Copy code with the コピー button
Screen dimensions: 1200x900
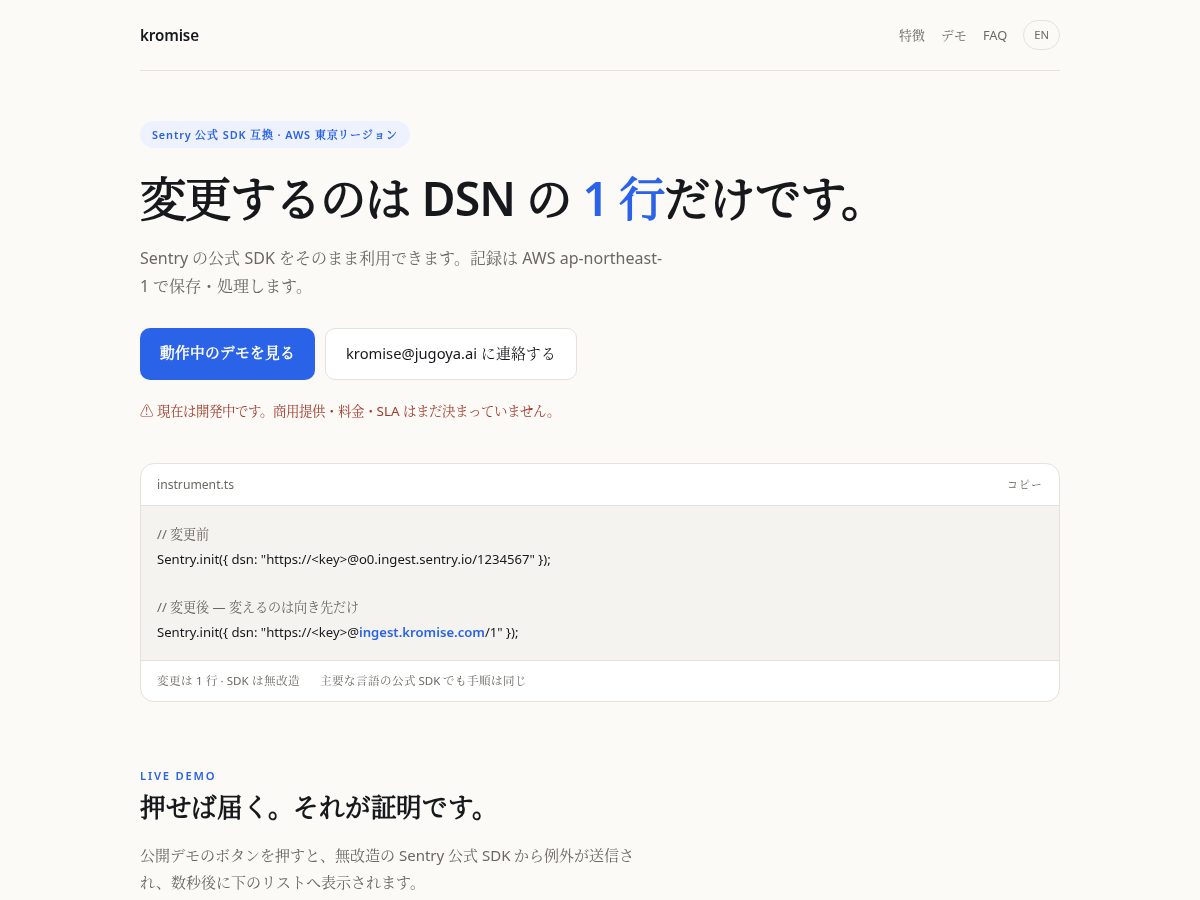click(x=1024, y=484)
